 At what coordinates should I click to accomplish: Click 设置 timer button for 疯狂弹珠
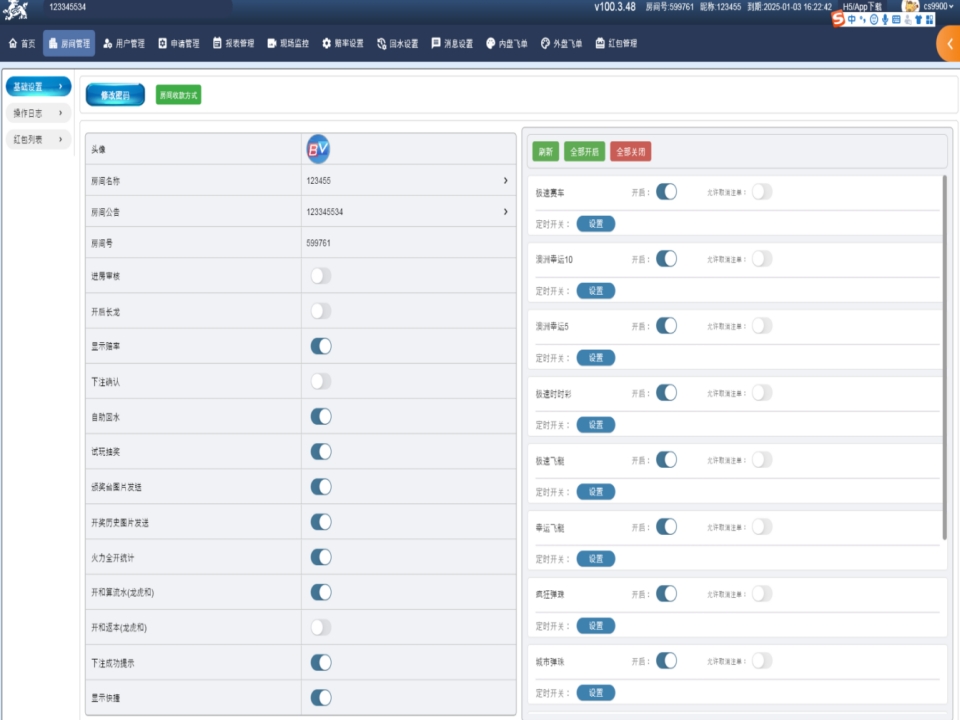(x=596, y=626)
